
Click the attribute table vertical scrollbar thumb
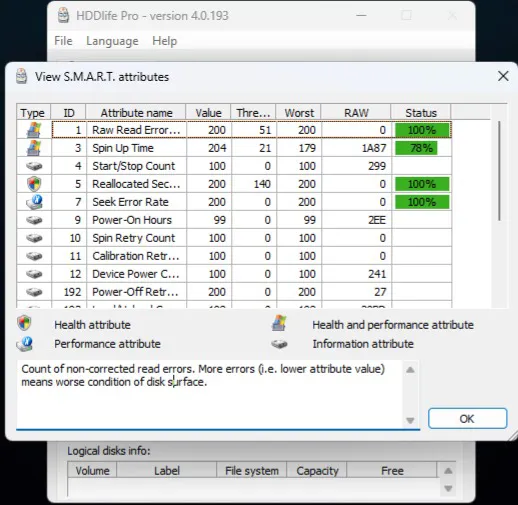point(499,171)
